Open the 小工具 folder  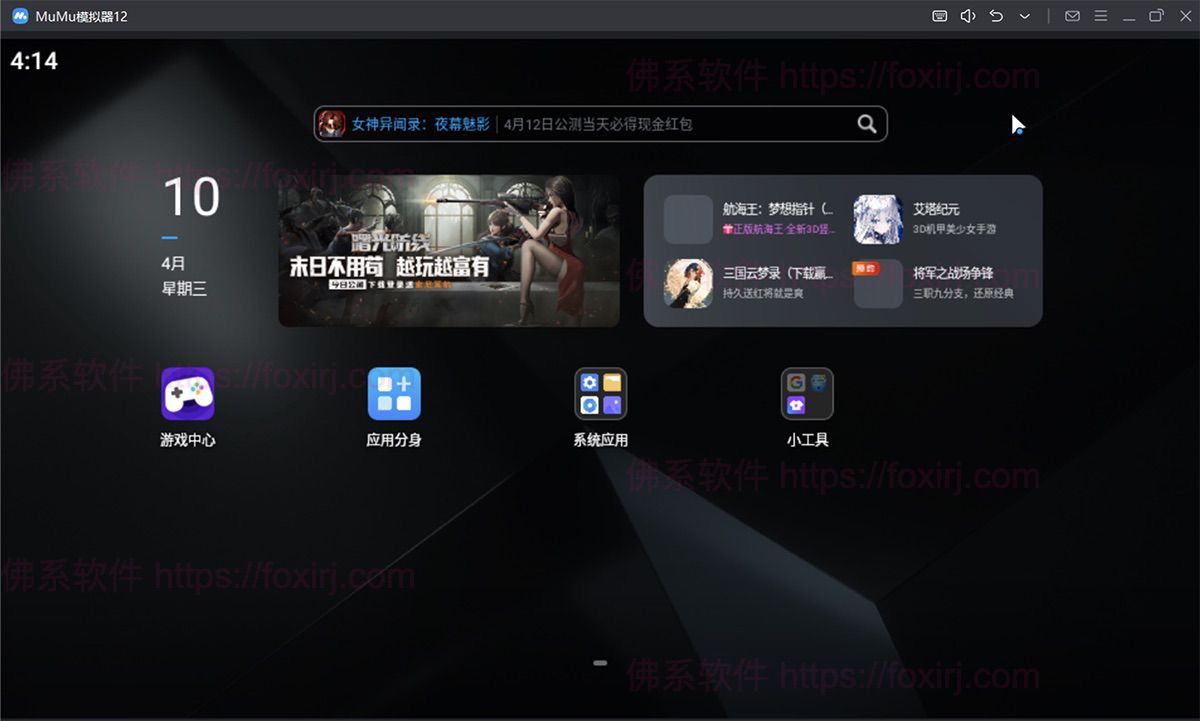pyautogui.click(x=807, y=393)
